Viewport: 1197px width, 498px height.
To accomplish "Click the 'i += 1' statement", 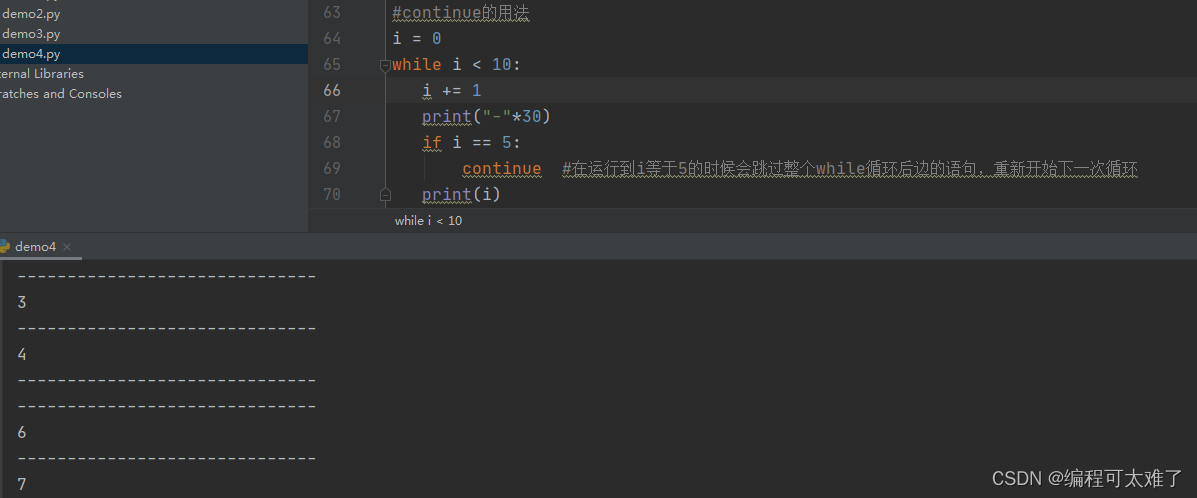I will (452, 91).
